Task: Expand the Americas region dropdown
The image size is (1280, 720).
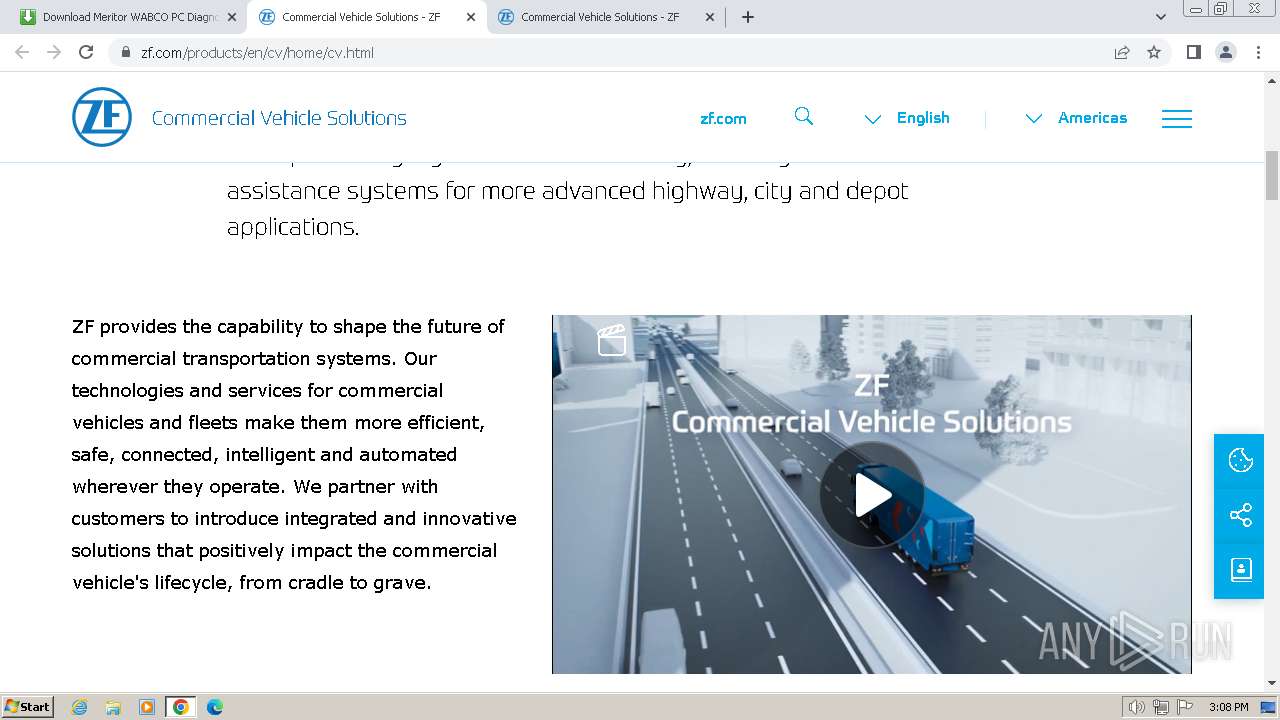Action: tap(1076, 118)
